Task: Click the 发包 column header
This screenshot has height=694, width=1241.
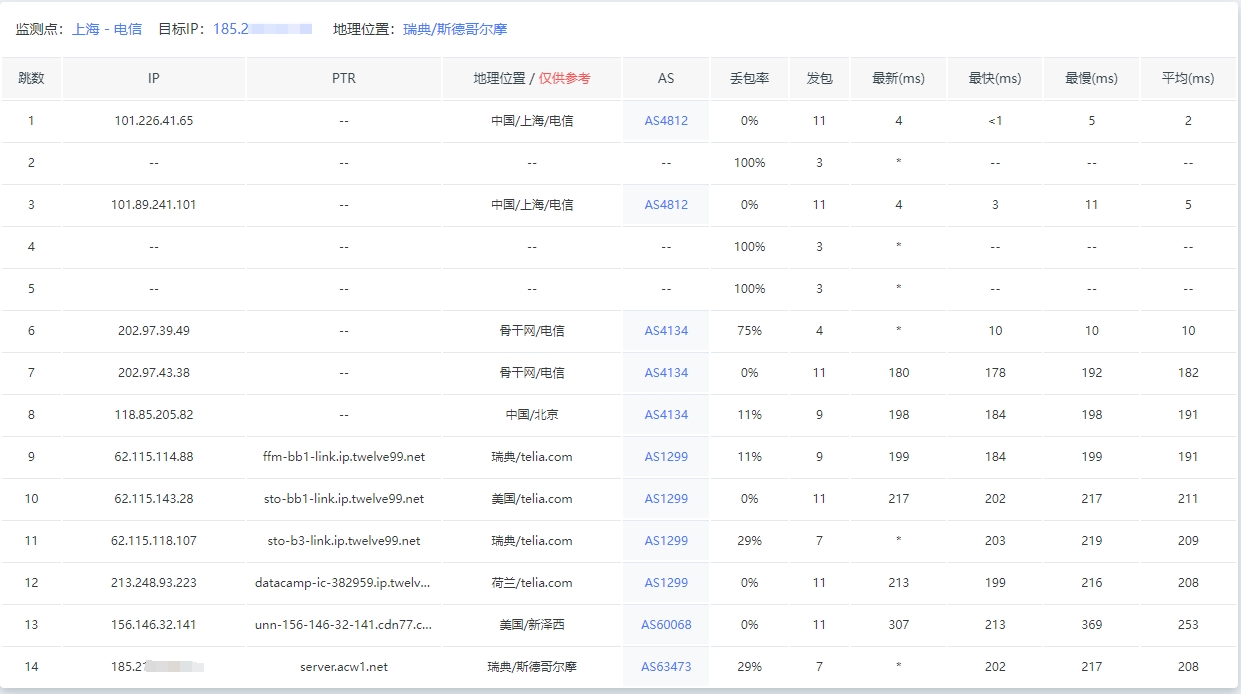Action: tap(819, 78)
